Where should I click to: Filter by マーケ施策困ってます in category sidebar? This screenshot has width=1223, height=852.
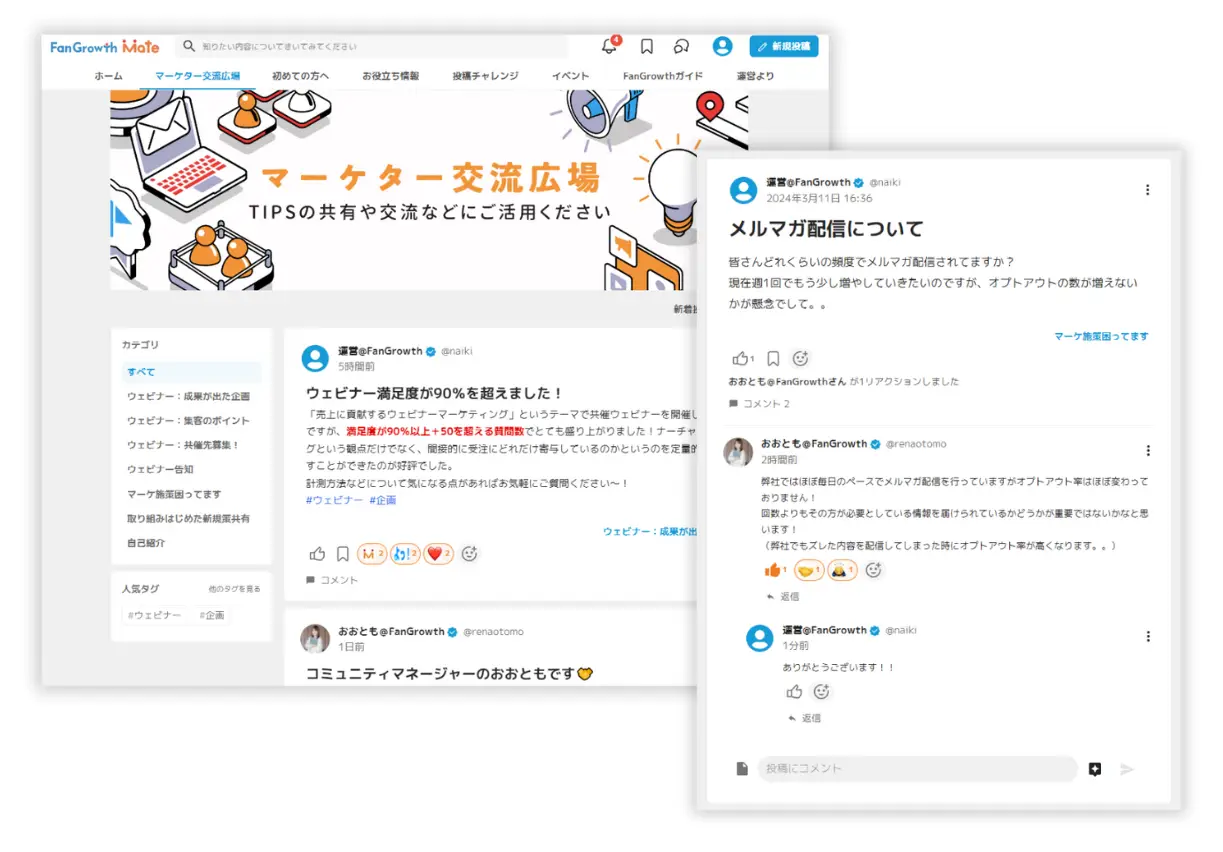pos(174,494)
